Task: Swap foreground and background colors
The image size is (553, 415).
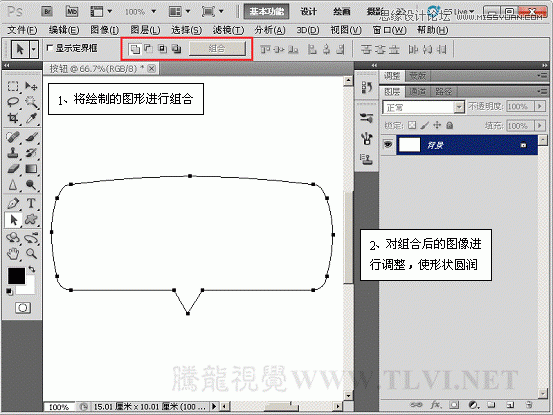Action: 32,269
